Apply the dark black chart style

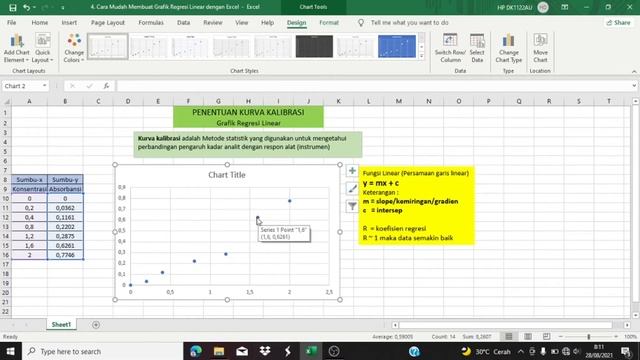coord(314,47)
